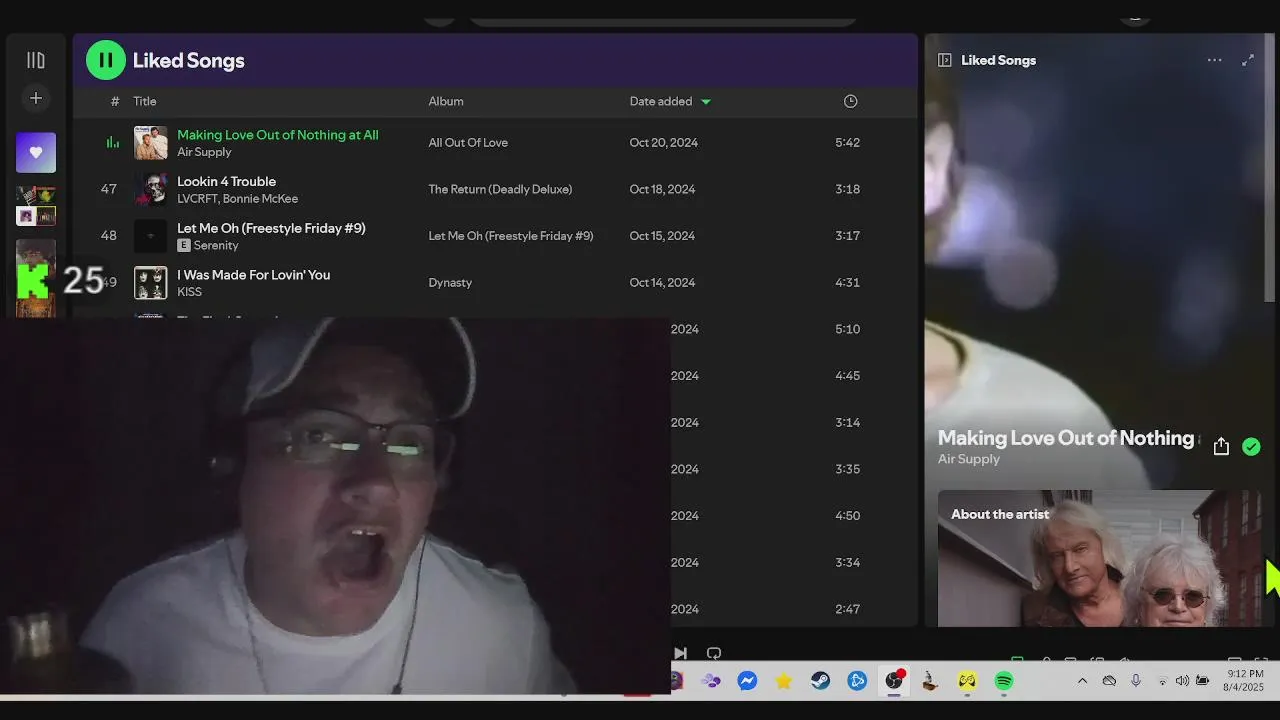Click the explicit E badge next to Serenity
This screenshot has width=1280, height=720.
click(184, 245)
